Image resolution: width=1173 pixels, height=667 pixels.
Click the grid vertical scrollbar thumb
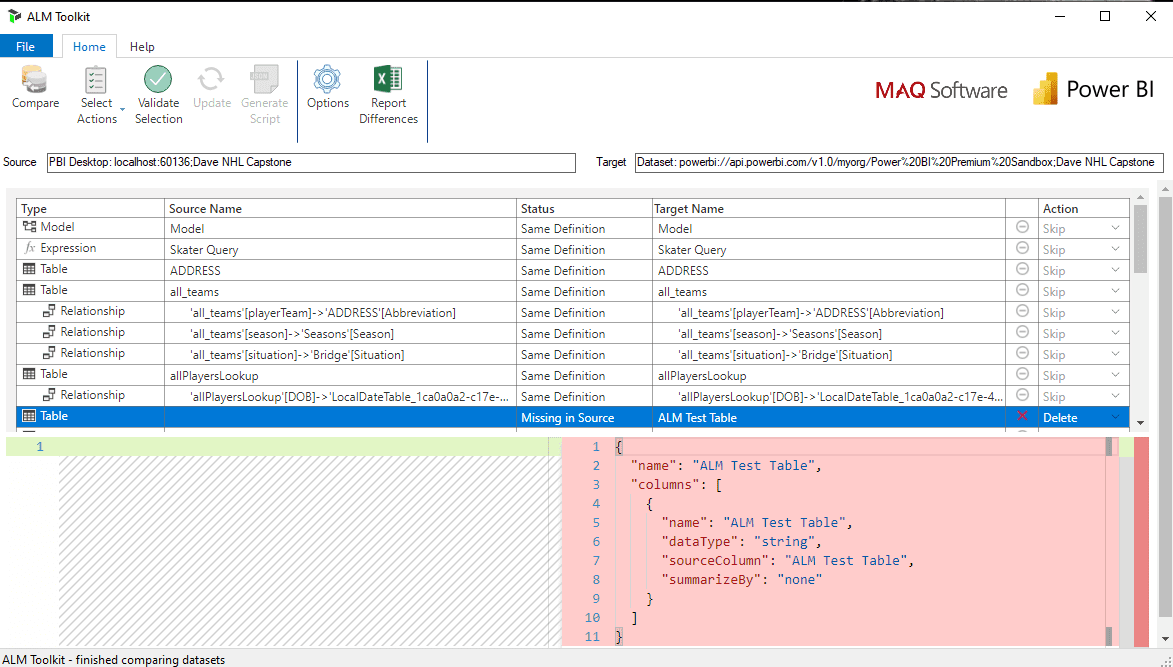(x=1140, y=240)
